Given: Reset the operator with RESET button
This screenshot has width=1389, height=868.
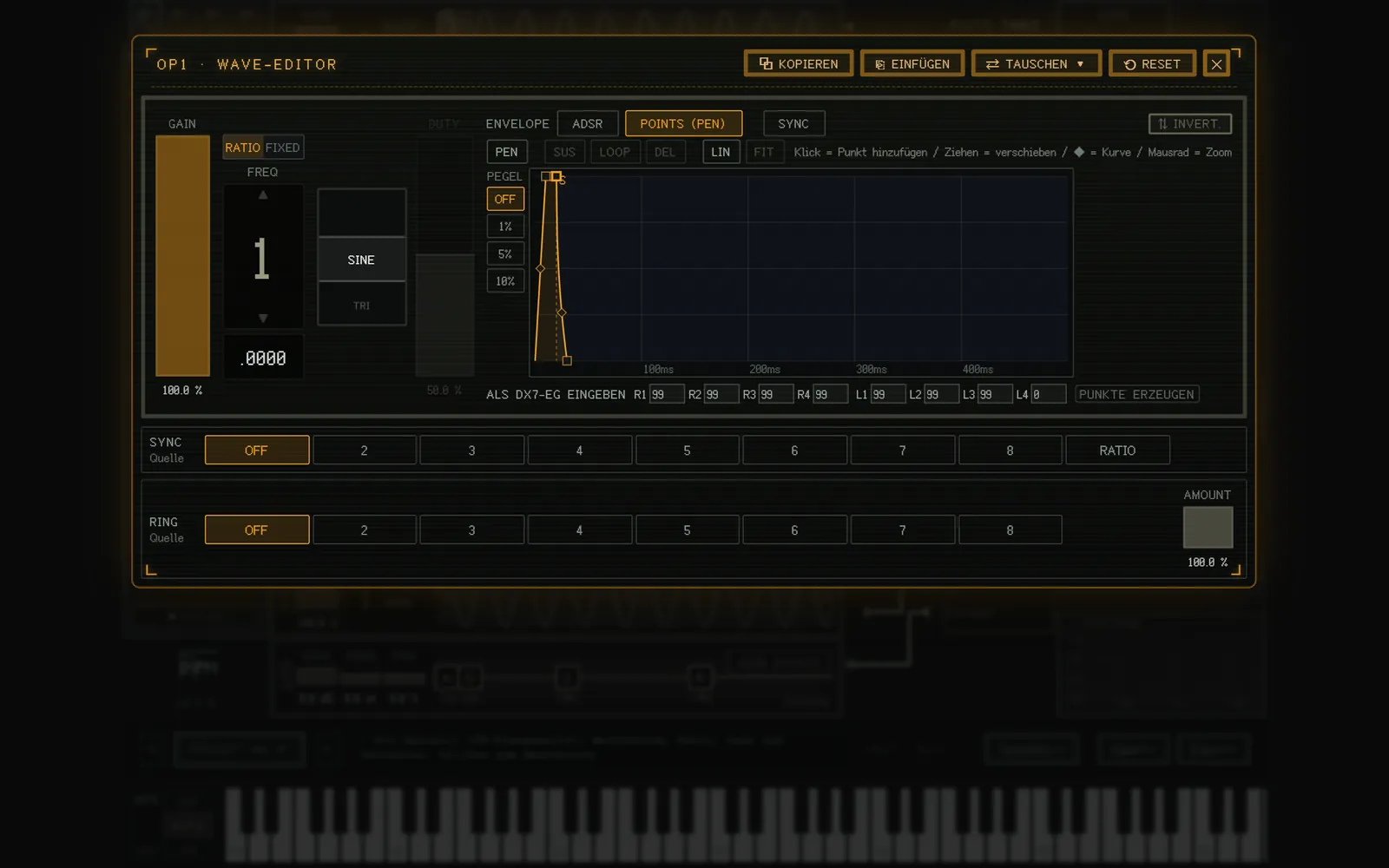Looking at the screenshot, I should [x=1153, y=63].
